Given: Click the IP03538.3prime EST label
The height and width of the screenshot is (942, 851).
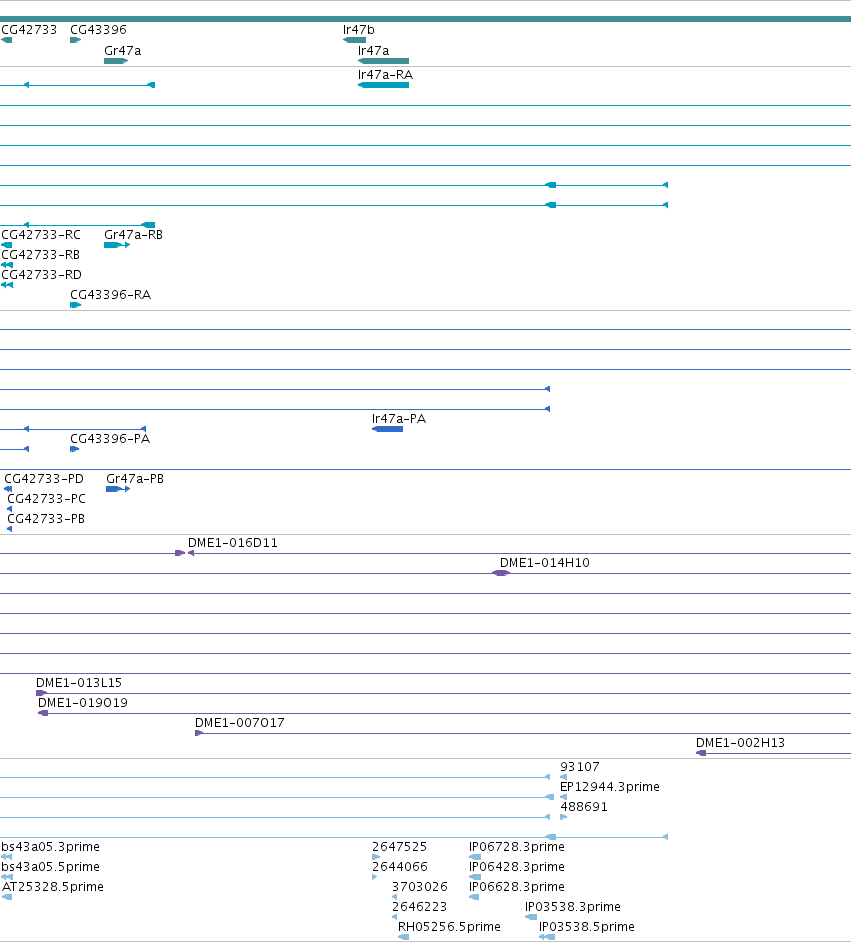Looking at the screenshot, I should 573,907.
